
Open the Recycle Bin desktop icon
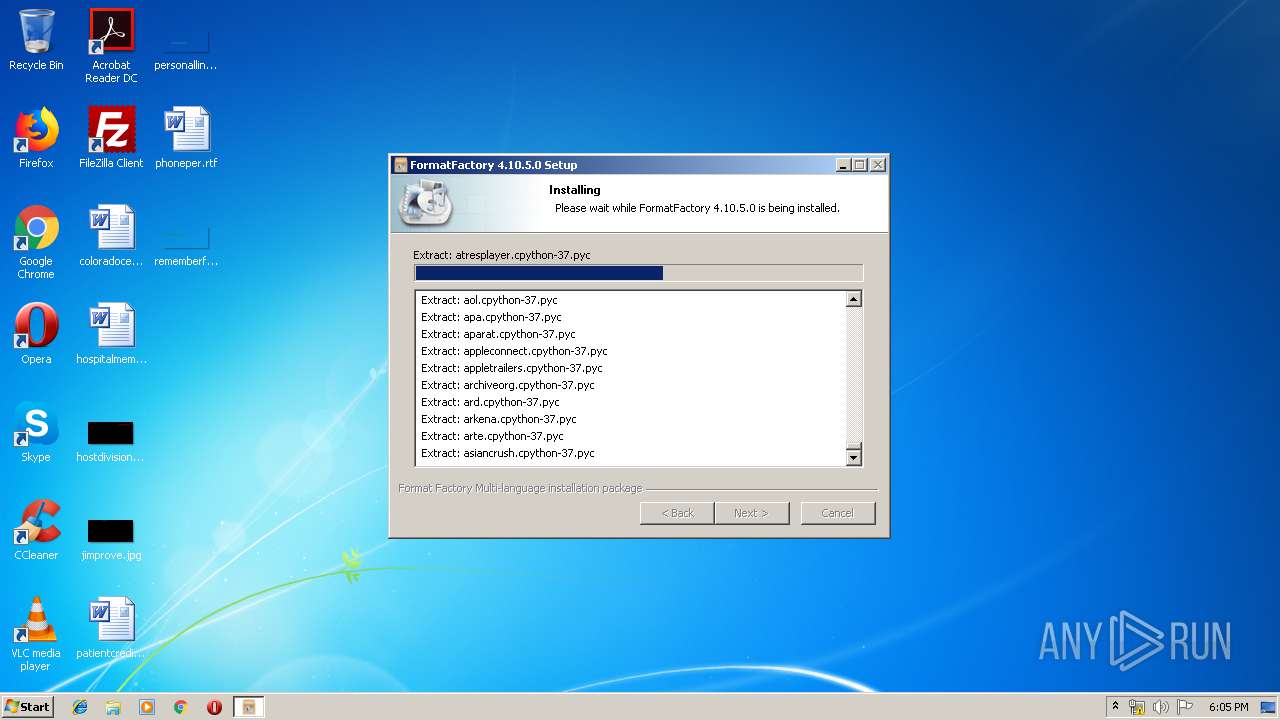click(x=36, y=41)
